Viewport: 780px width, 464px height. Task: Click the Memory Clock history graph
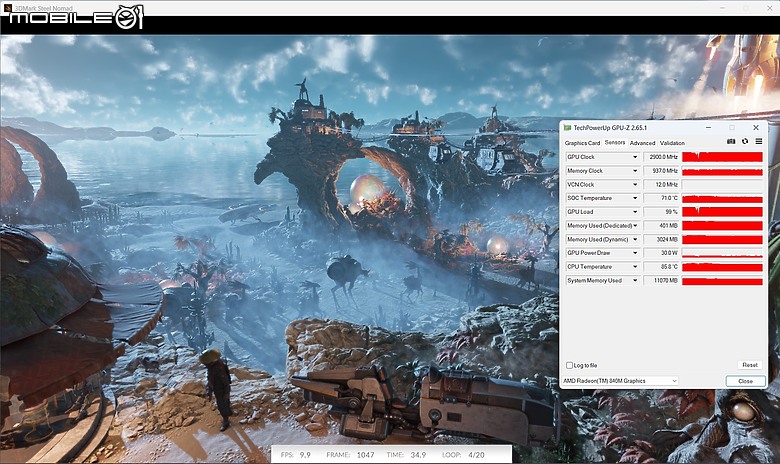722,171
